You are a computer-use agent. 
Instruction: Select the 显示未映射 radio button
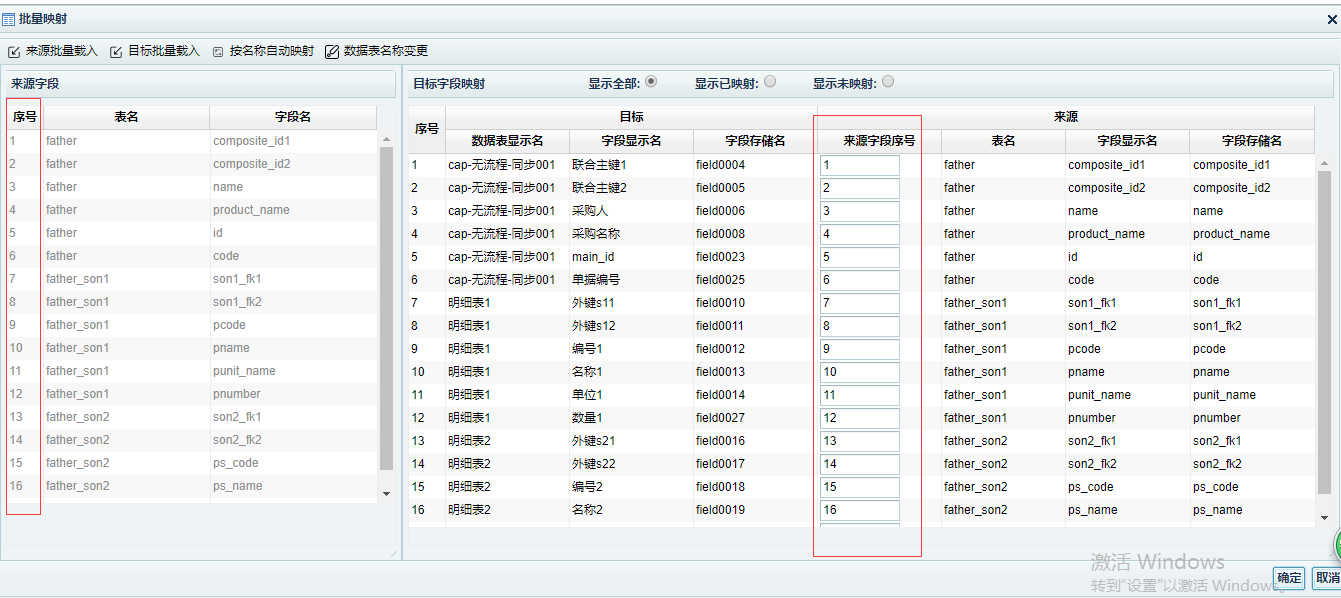(x=888, y=82)
